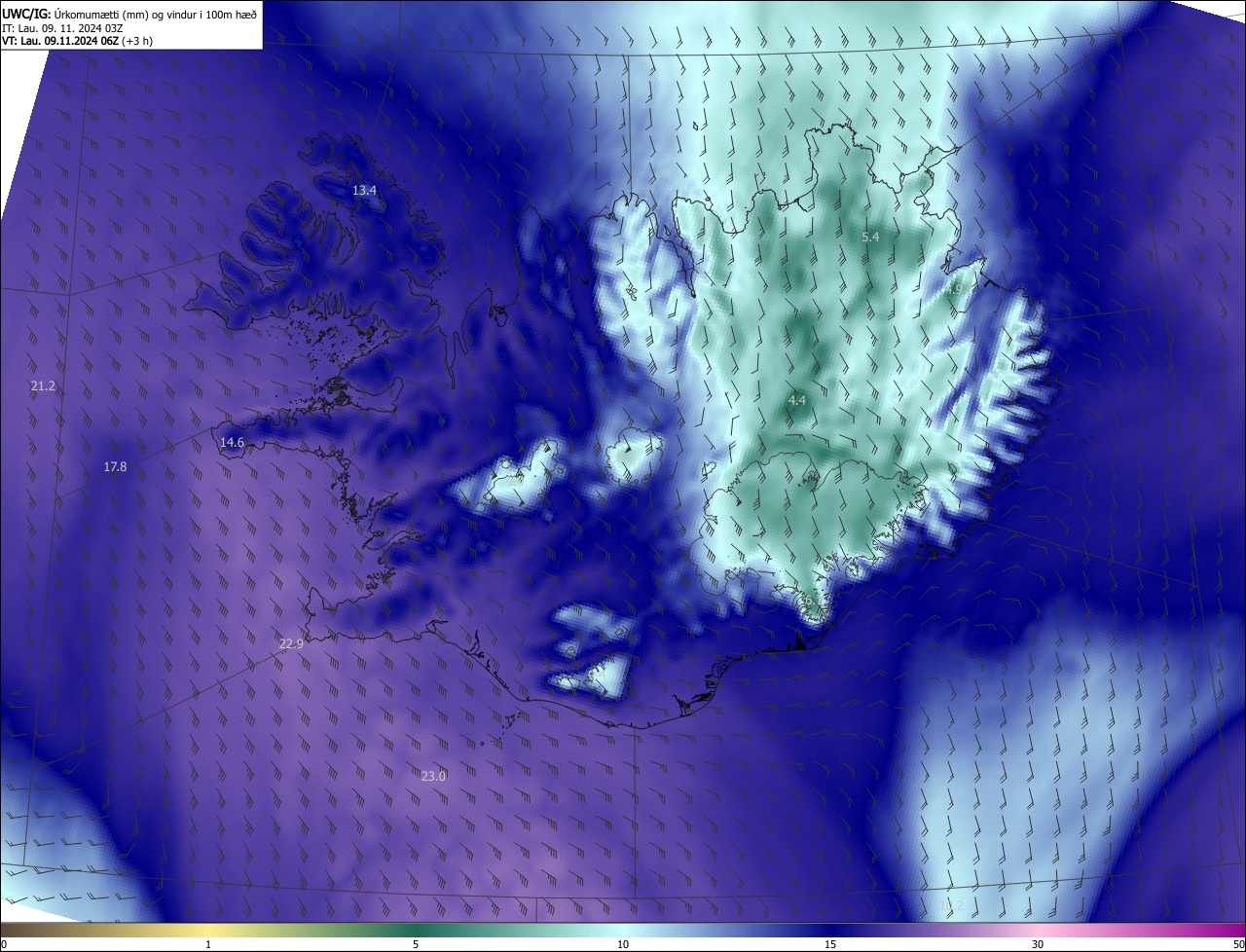Click the 15 label on the color scale
The height and width of the screenshot is (952, 1246).
click(x=830, y=944)
